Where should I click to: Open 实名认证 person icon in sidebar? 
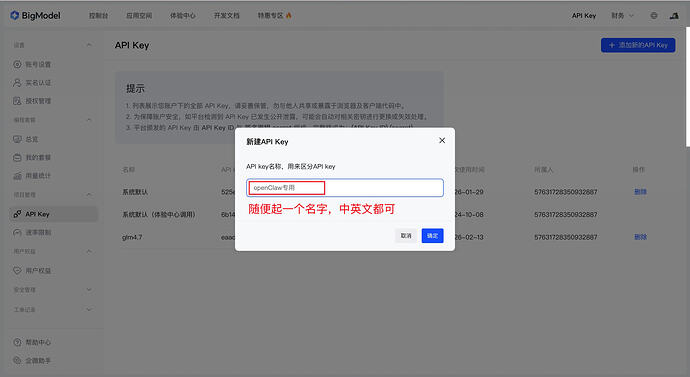(x=17, y=83)
